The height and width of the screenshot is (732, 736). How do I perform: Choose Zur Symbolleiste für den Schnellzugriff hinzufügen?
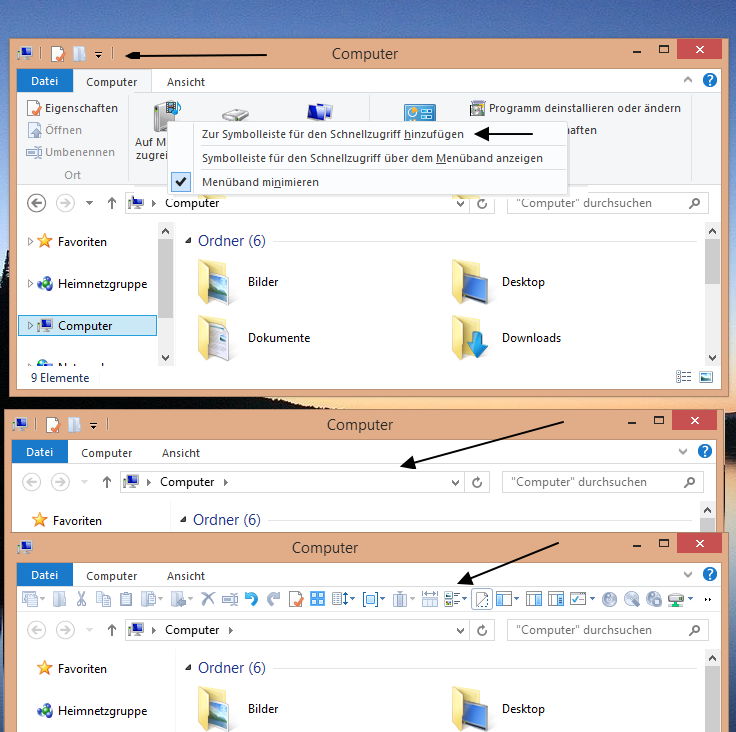[333, 134]
